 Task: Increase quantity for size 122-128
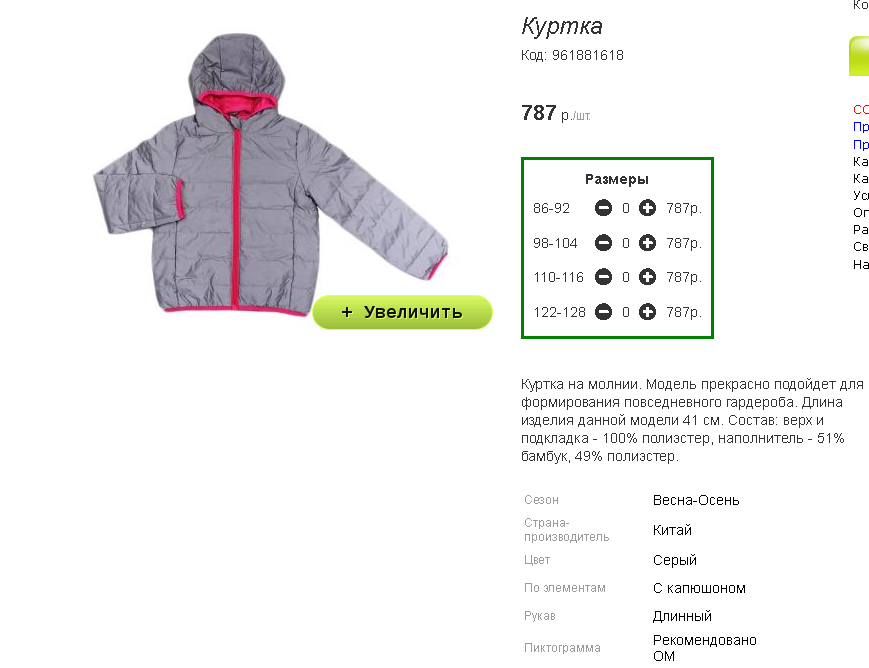[x=647, y=312]
